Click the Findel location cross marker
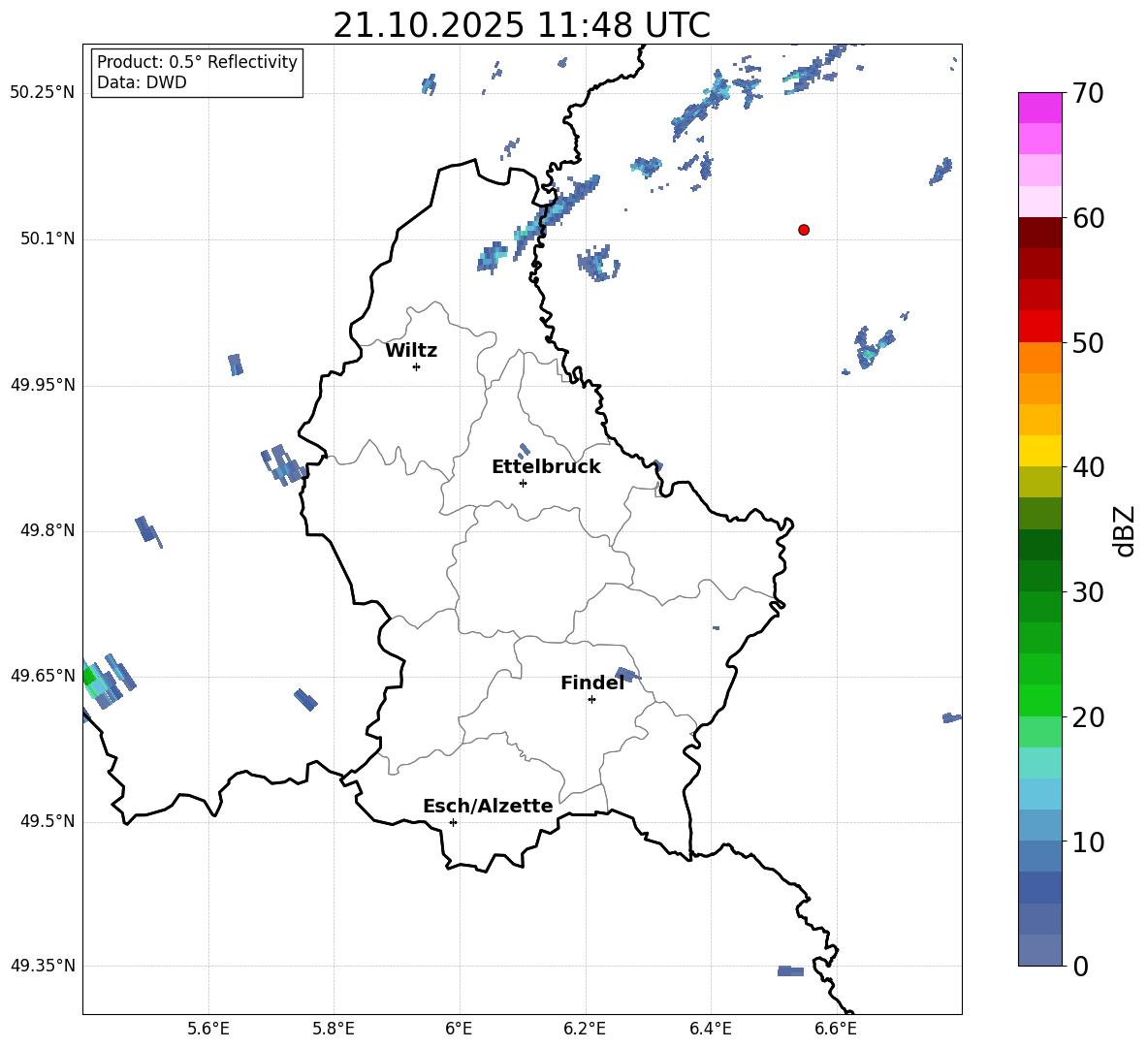The height and width of the screenshot is (1048, 1148). click(x=591, y=700)
